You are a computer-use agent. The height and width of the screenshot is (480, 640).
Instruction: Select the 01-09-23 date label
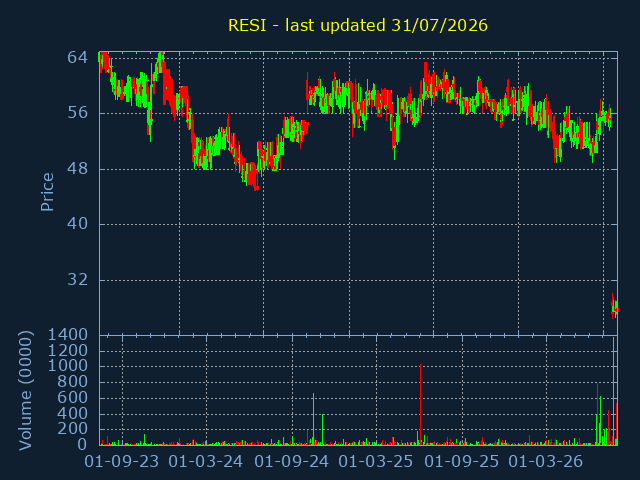122,462
